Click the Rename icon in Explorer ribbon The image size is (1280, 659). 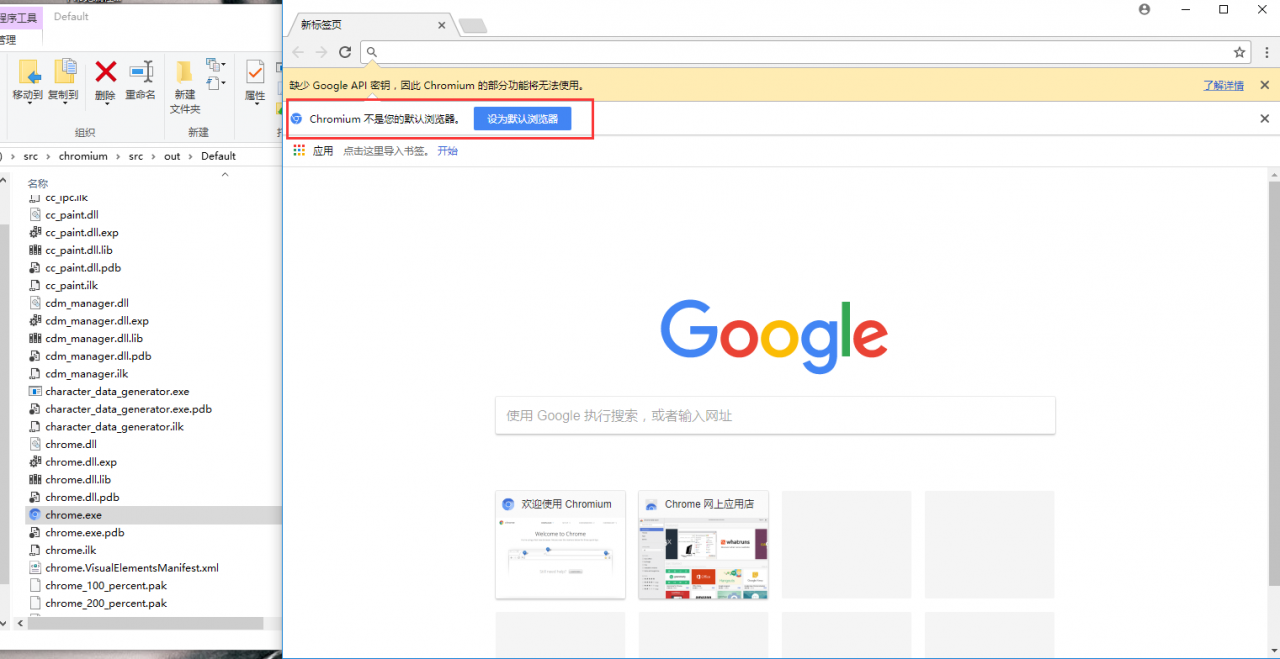click(x=140, y=71)
